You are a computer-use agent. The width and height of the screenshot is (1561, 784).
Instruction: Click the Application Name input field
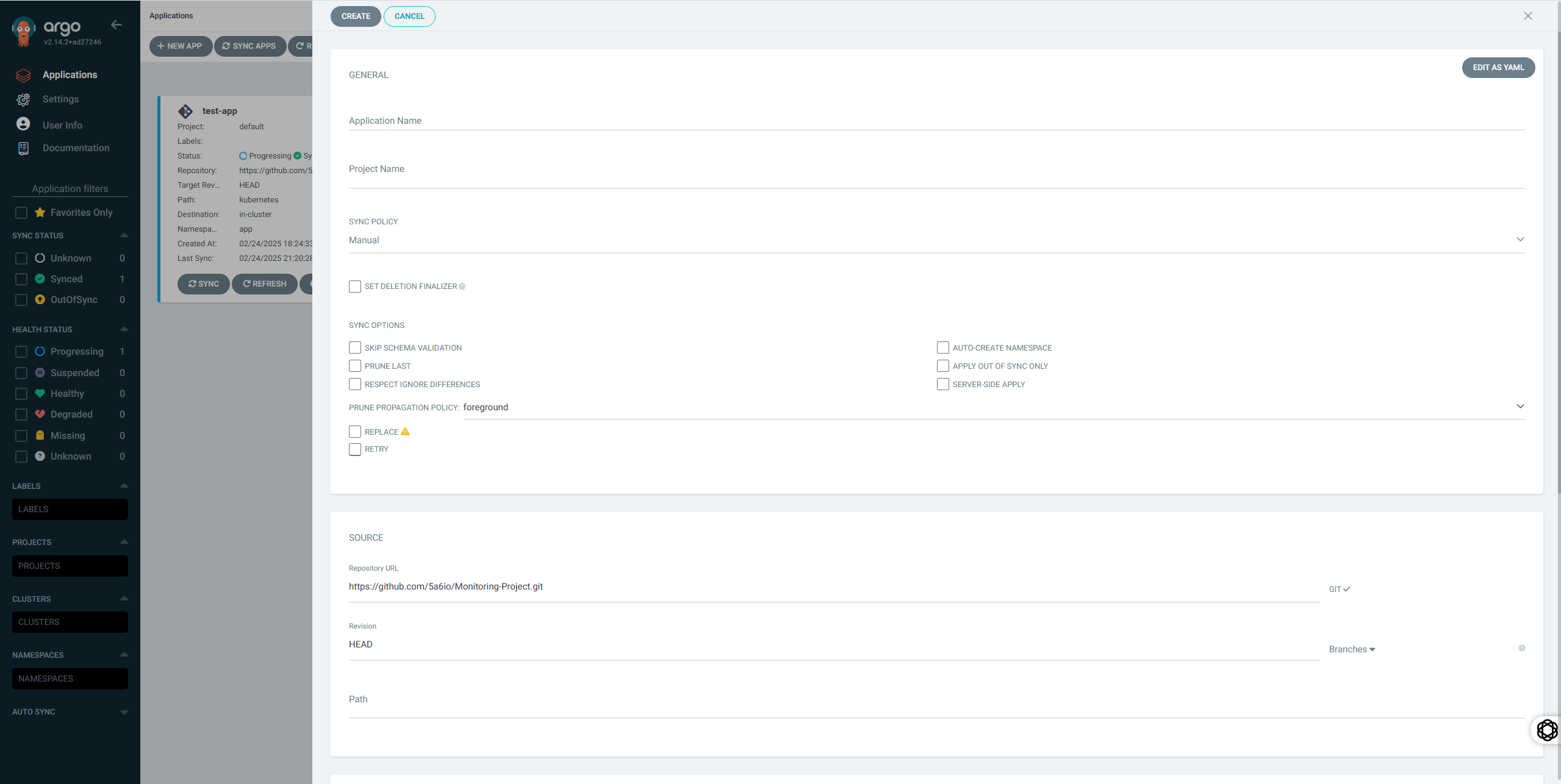click(x=936, y=121)
